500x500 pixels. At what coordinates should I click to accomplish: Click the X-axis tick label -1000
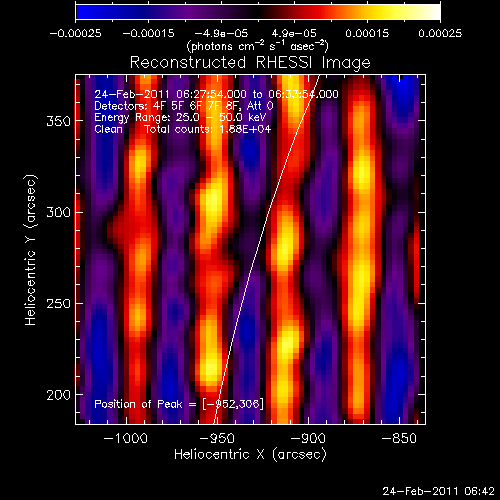point(126,438)
